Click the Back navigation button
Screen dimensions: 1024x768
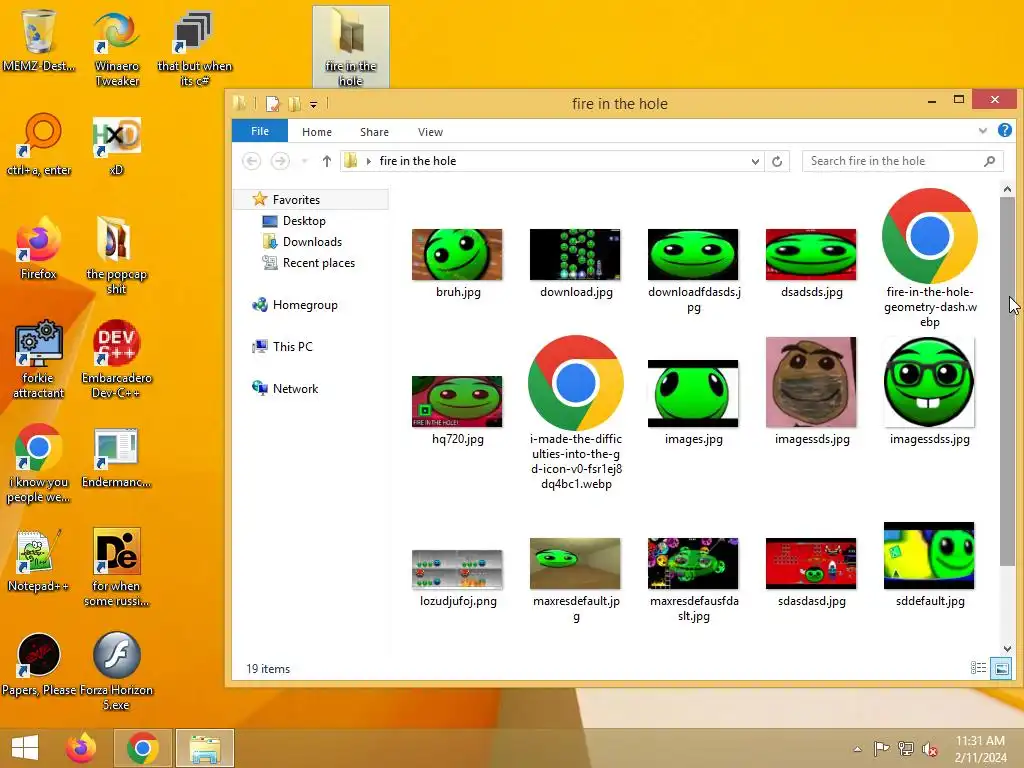[251, 161]
